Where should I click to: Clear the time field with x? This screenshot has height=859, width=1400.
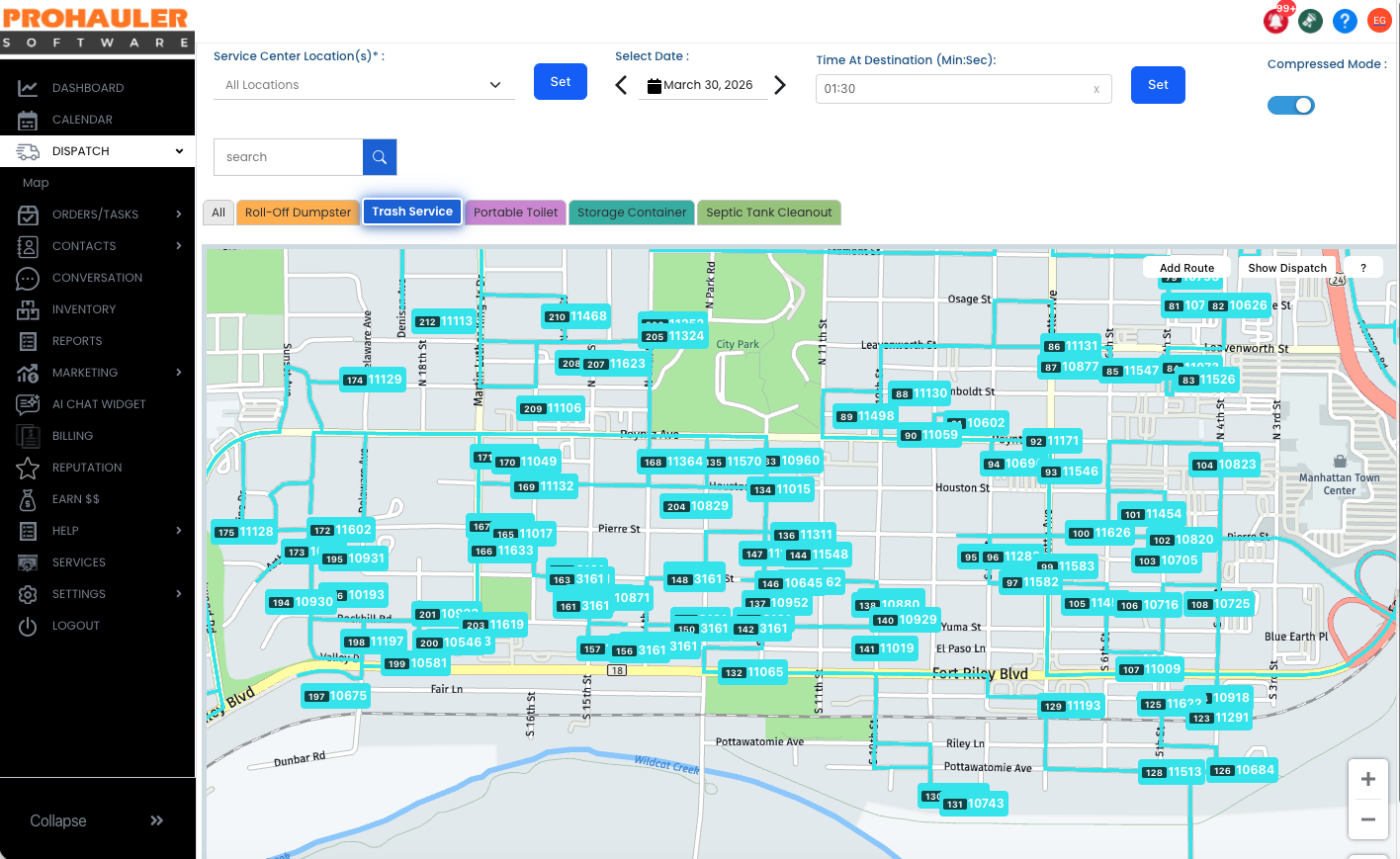tap(1096, 89)
